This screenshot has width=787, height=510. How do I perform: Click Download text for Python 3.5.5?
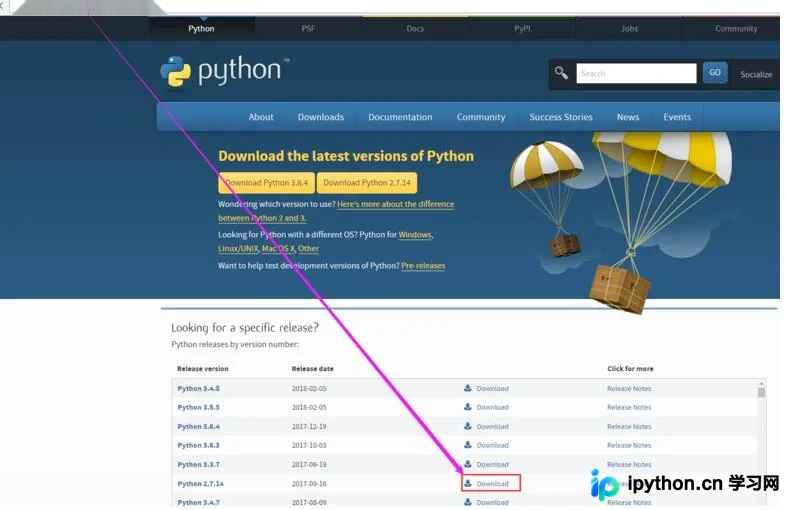point(492,407)
